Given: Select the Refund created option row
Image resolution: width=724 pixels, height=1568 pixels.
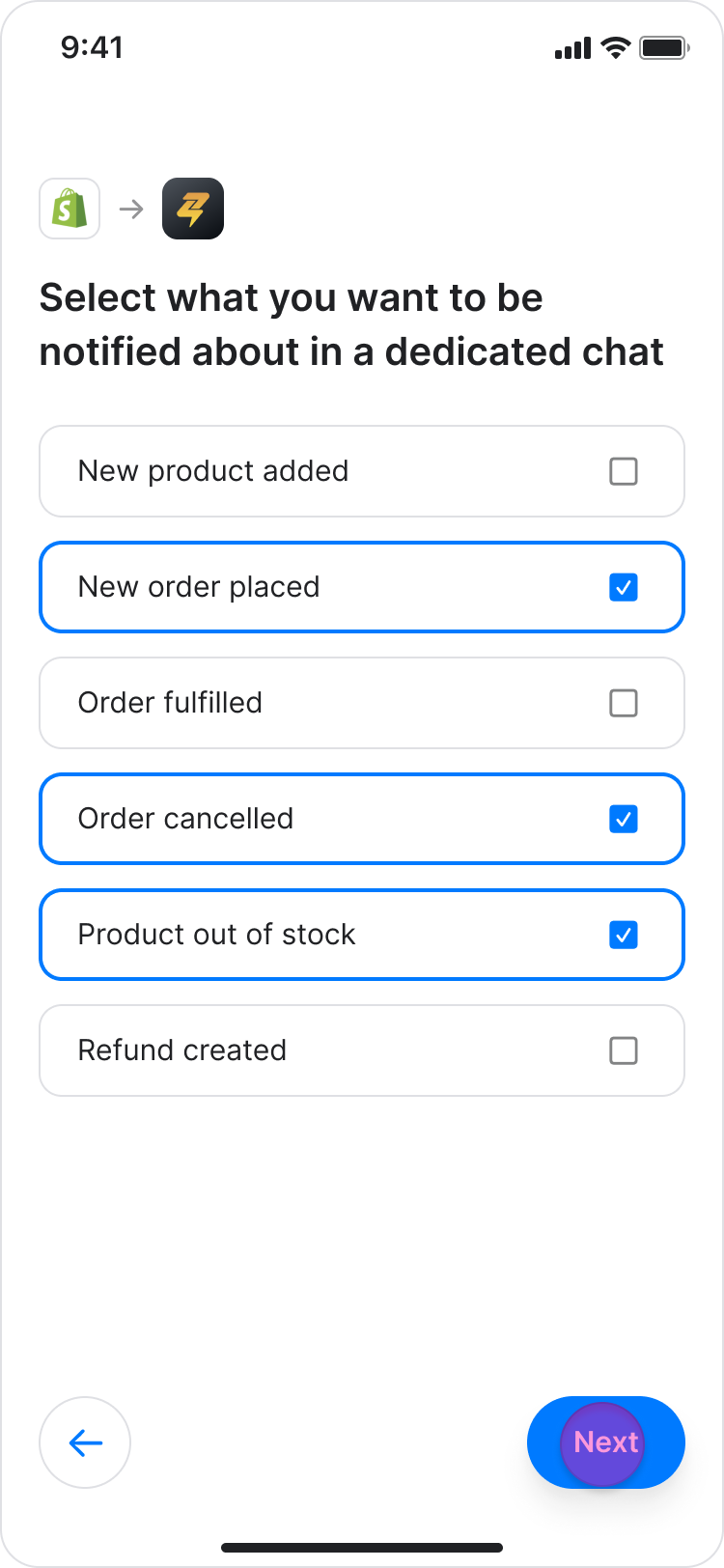Looking at the screenshot, I should coord(362,1050).
